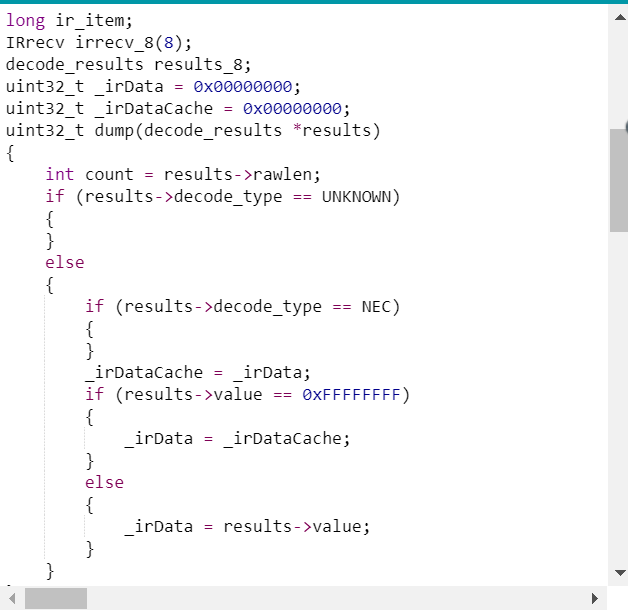Click the horizontal scrollbar left arrow
The image size is (628, 610).
[12, 598]
